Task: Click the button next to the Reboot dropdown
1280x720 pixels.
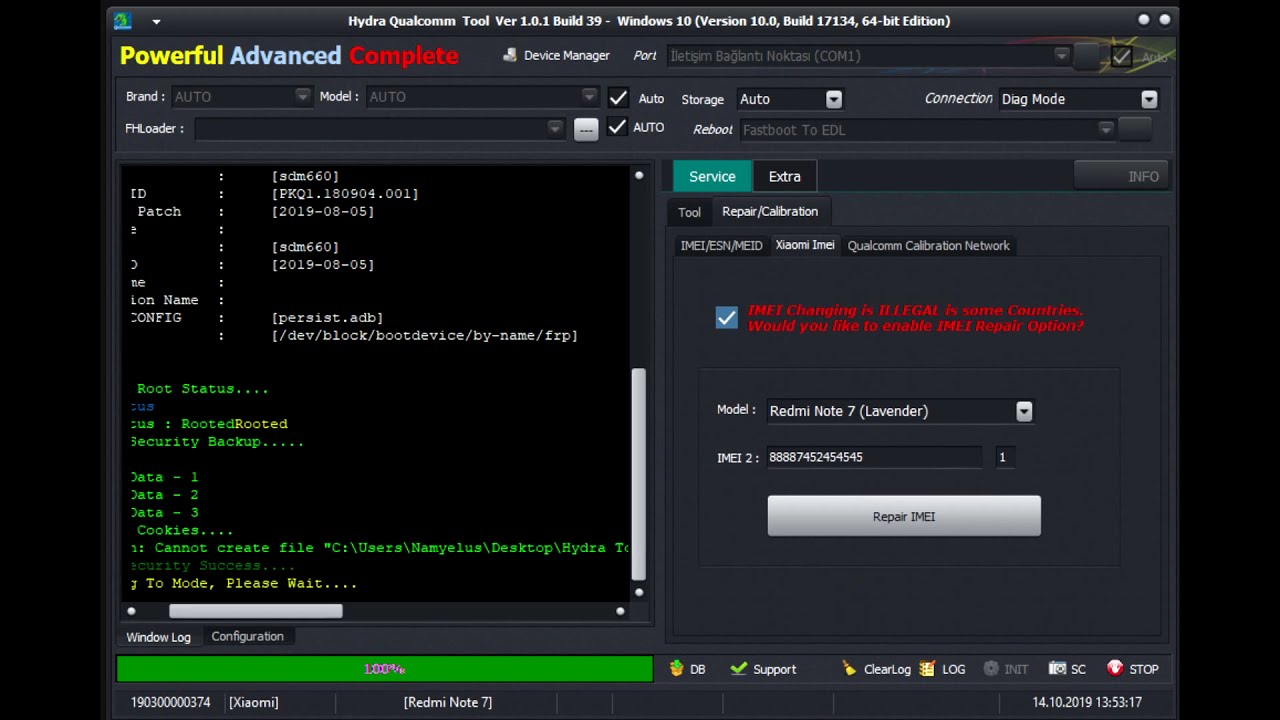Action: (1135, 129)
